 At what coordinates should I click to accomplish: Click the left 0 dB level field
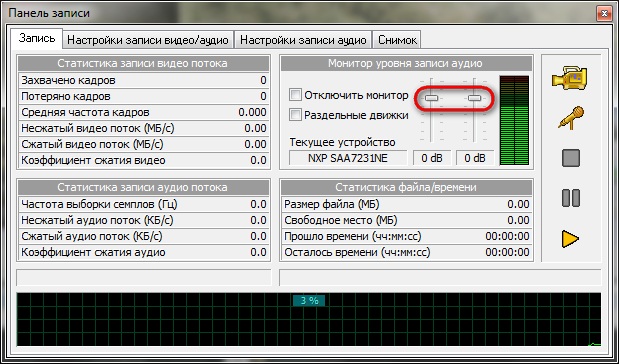pos(432,158)
